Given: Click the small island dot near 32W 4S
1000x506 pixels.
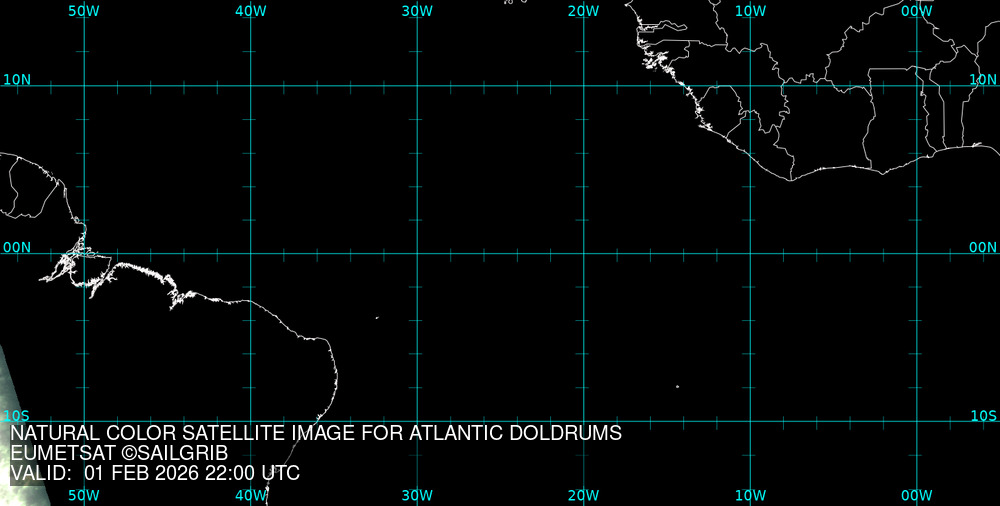Looking at the screenshot, I should click(x=377, y=318).
